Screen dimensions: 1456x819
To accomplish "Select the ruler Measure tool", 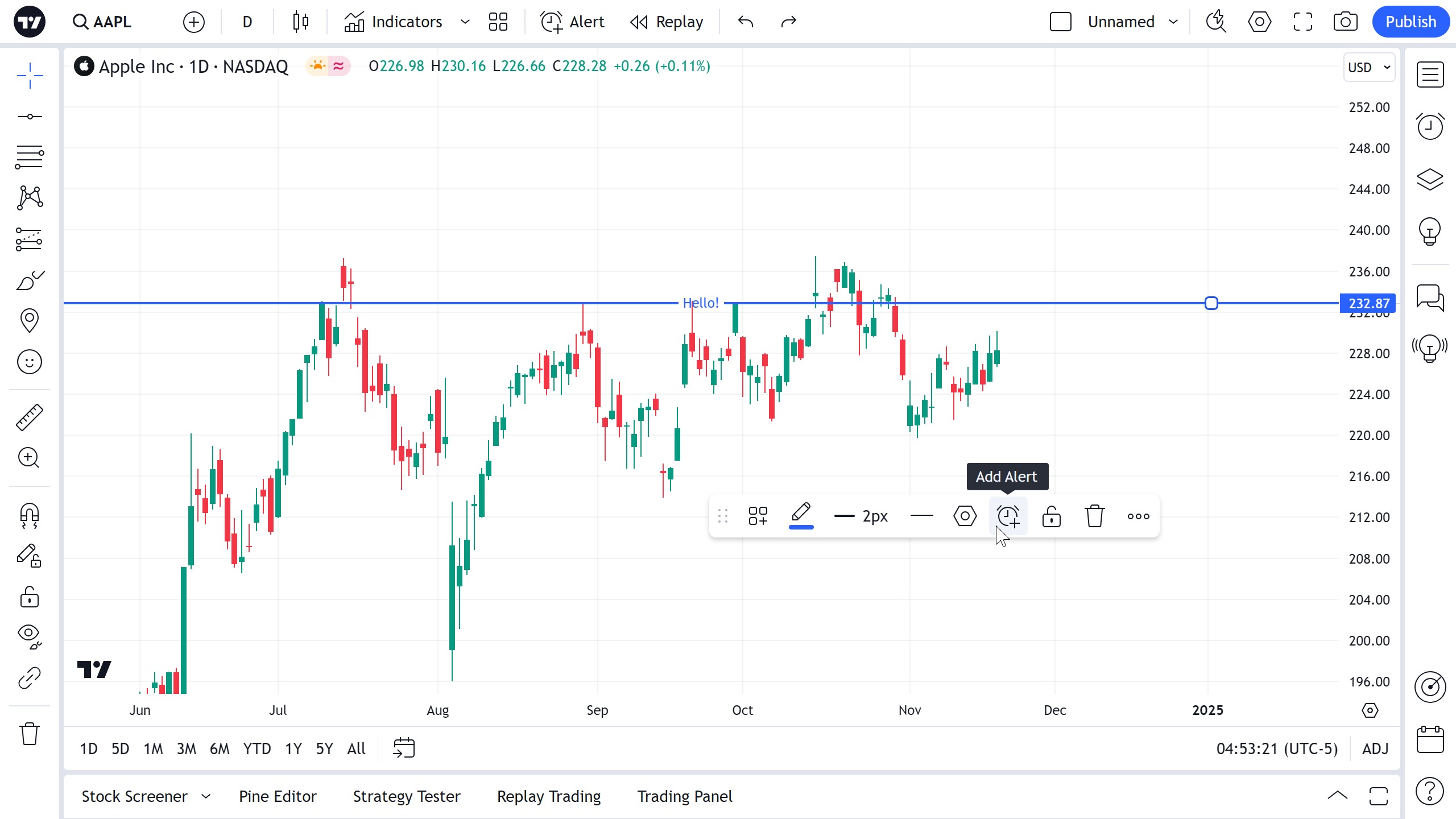I will point(30,417).
